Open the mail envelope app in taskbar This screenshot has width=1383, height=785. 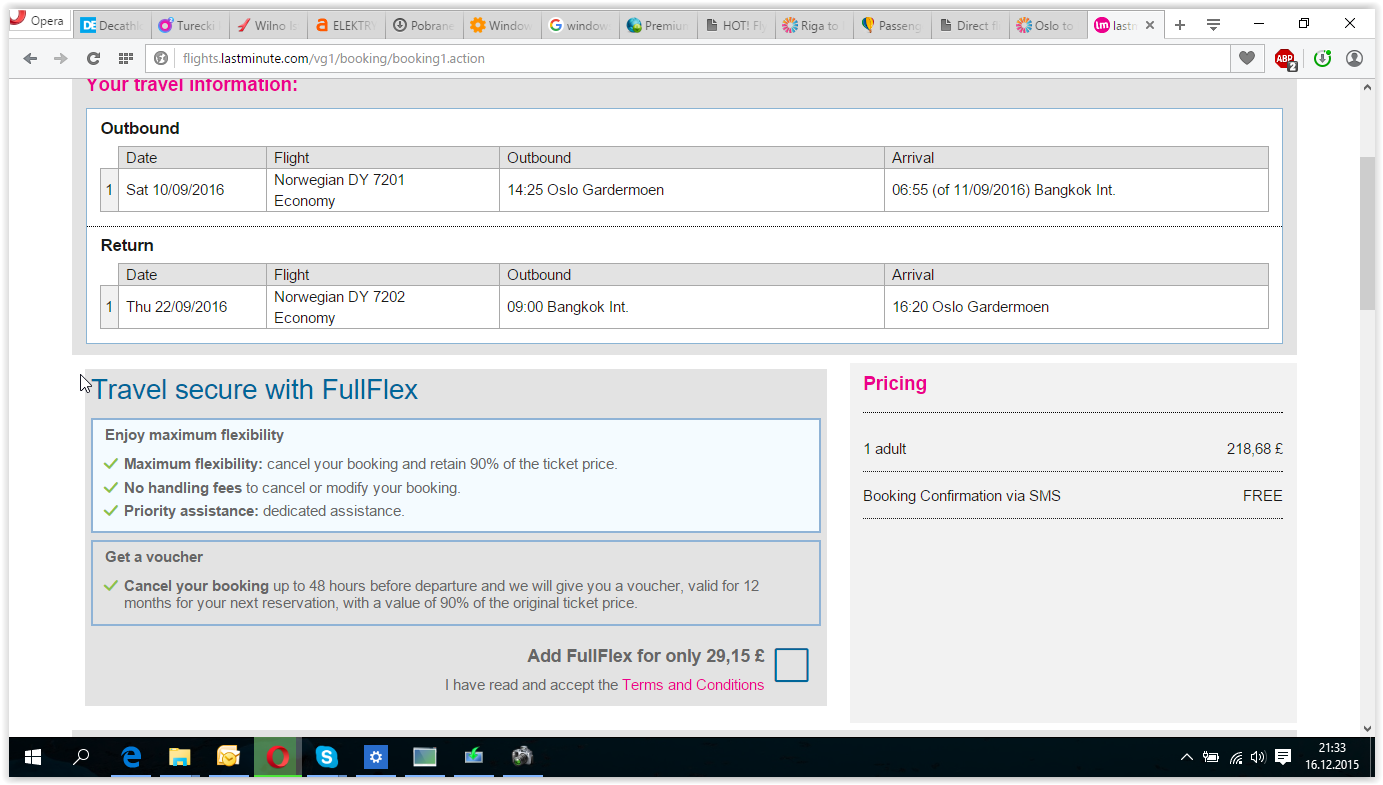(x=229, y=757)
